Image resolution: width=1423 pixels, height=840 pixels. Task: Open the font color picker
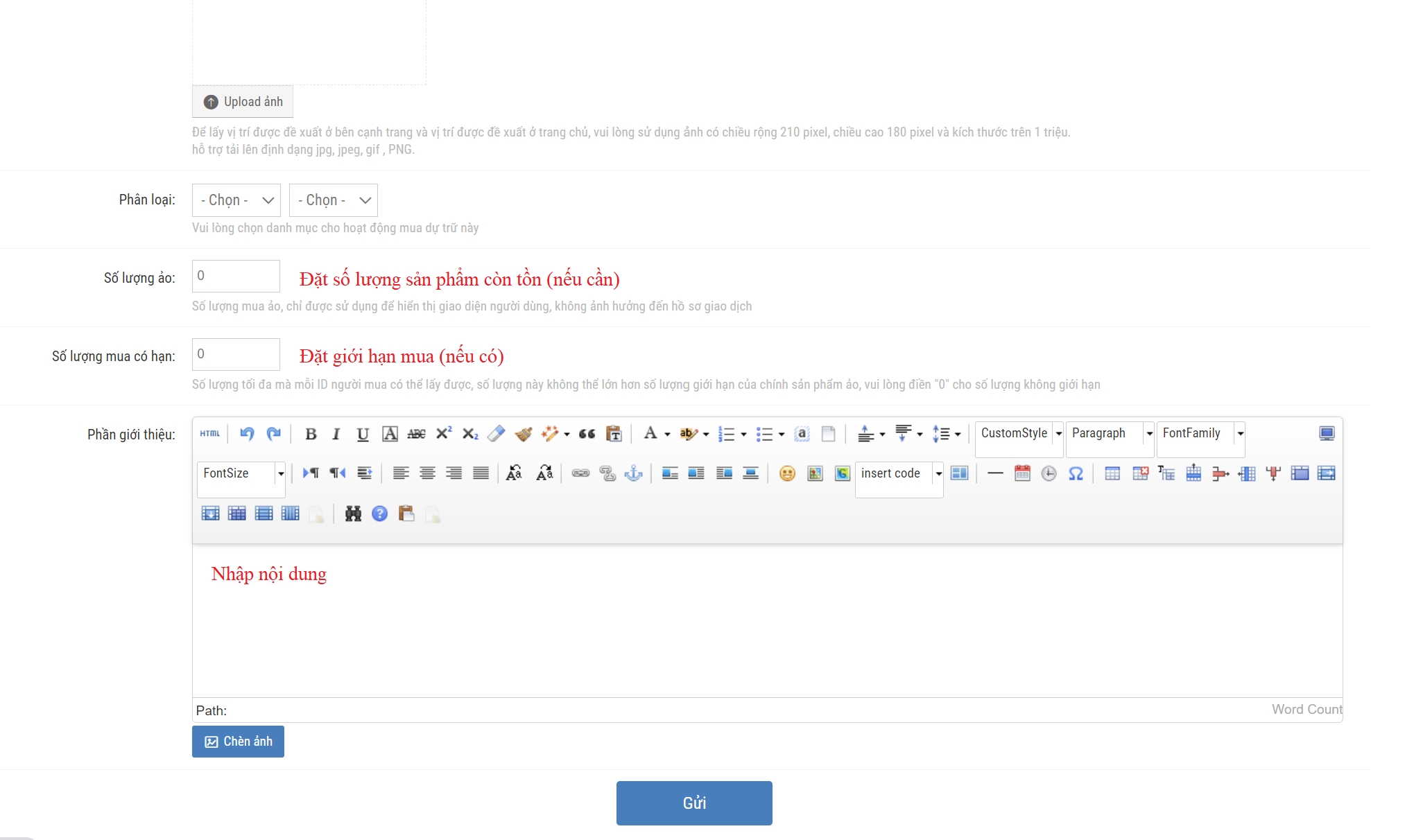pos(650,434)
